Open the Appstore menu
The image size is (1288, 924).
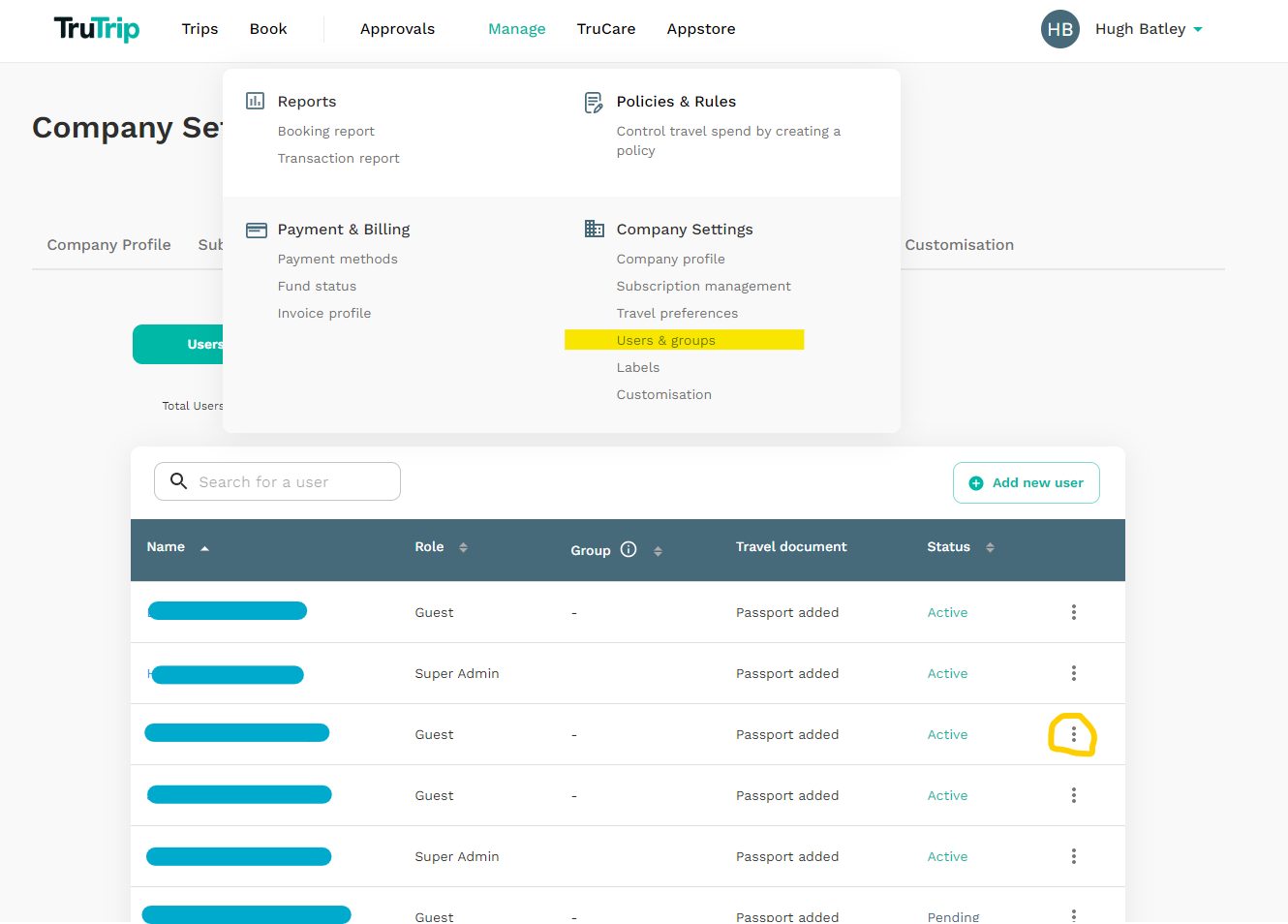click(701, 29)
